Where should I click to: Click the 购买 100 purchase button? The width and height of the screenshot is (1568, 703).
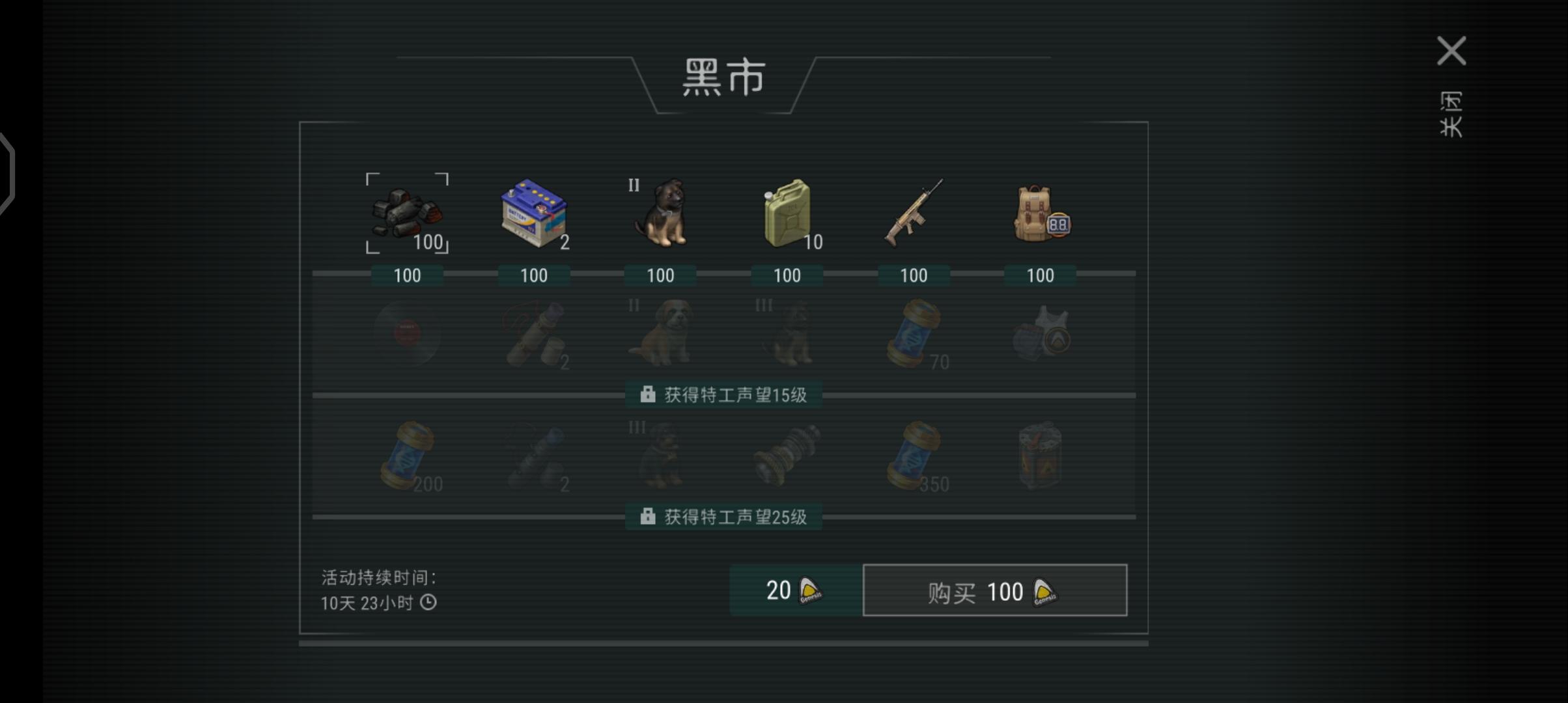coord(995,590)
